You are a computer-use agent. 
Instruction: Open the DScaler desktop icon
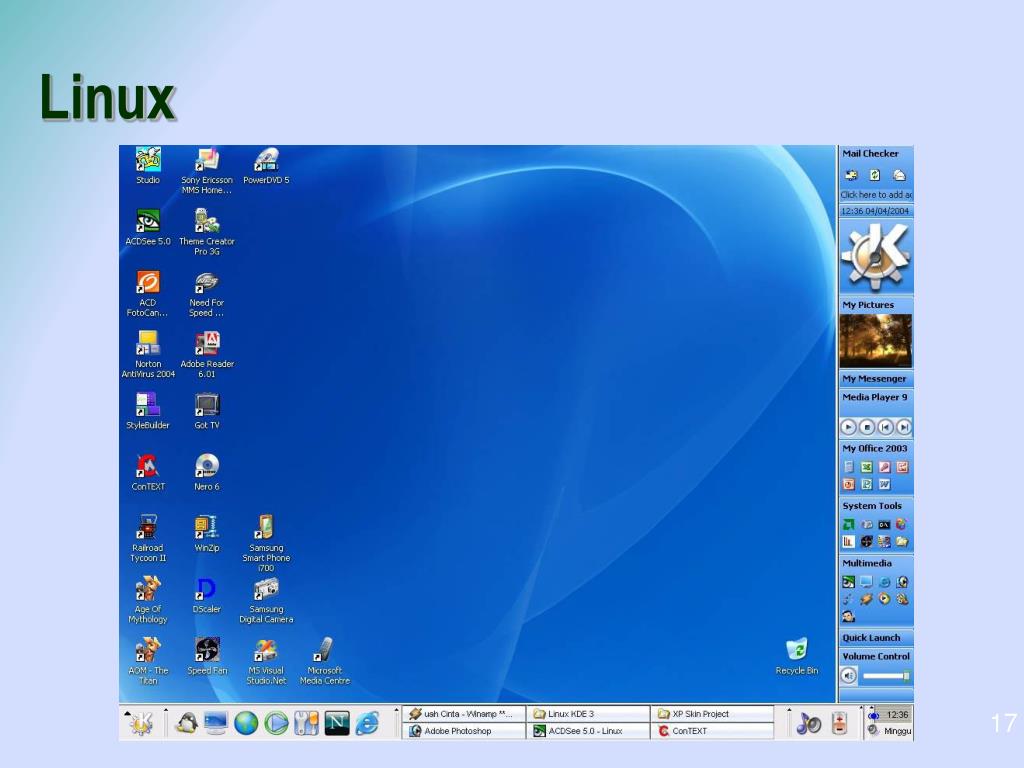tap(206, 595)
